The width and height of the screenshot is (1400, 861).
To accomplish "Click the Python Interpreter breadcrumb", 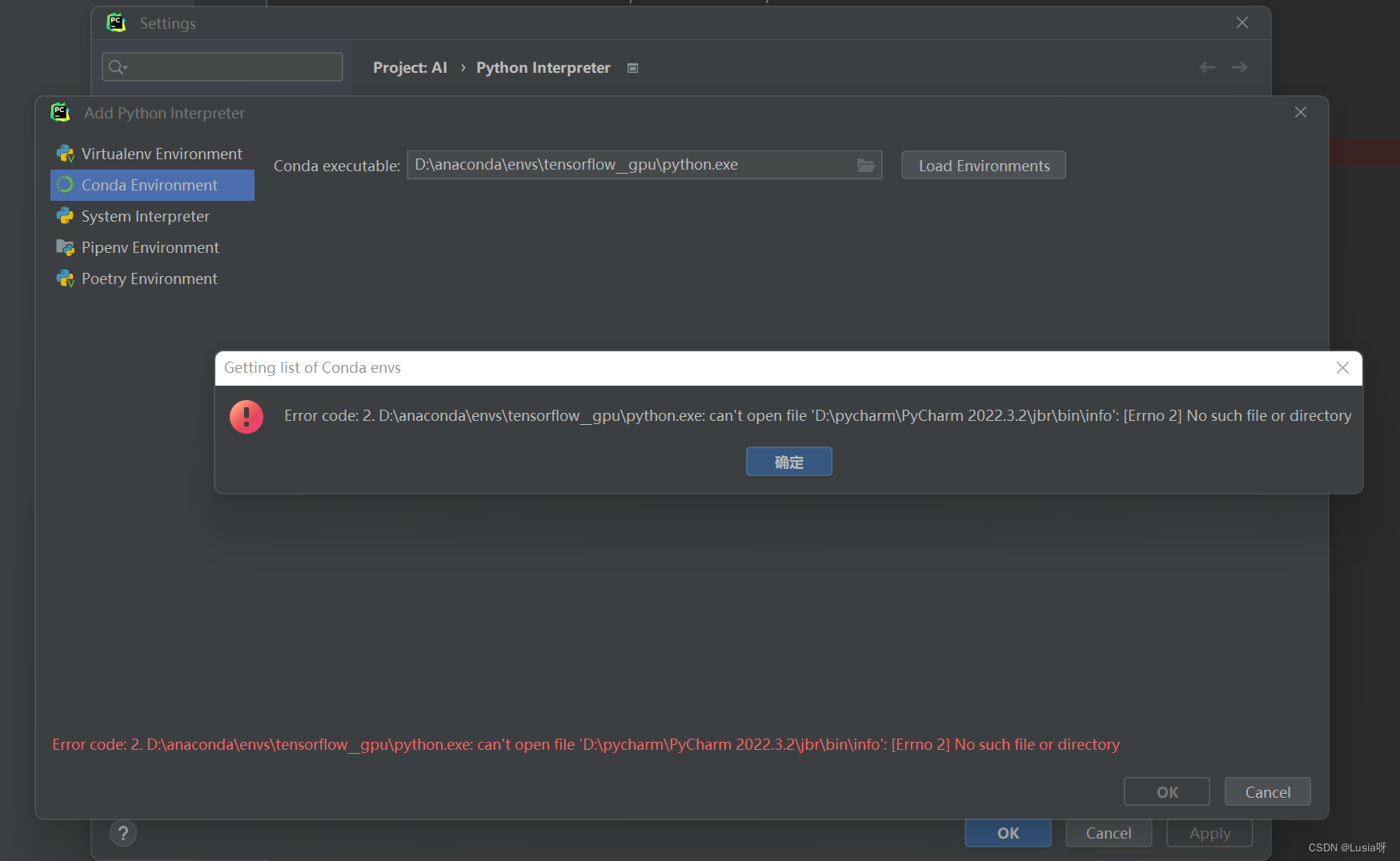I will pos(544,68).
